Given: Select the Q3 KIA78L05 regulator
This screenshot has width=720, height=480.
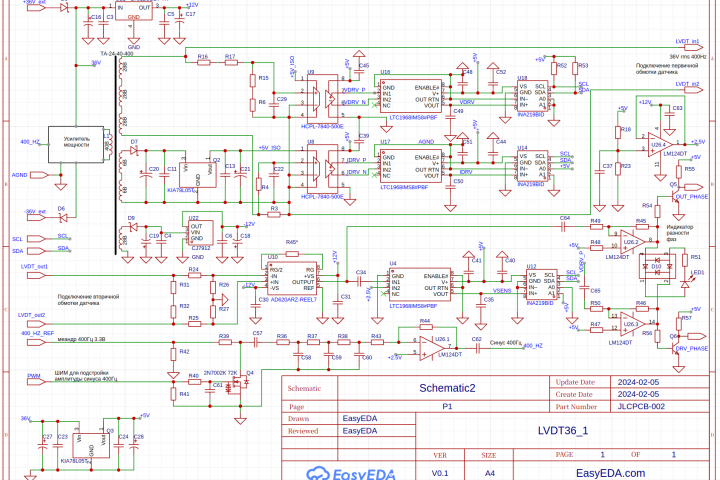Looking at the screenshot, I should coord(91,446).
